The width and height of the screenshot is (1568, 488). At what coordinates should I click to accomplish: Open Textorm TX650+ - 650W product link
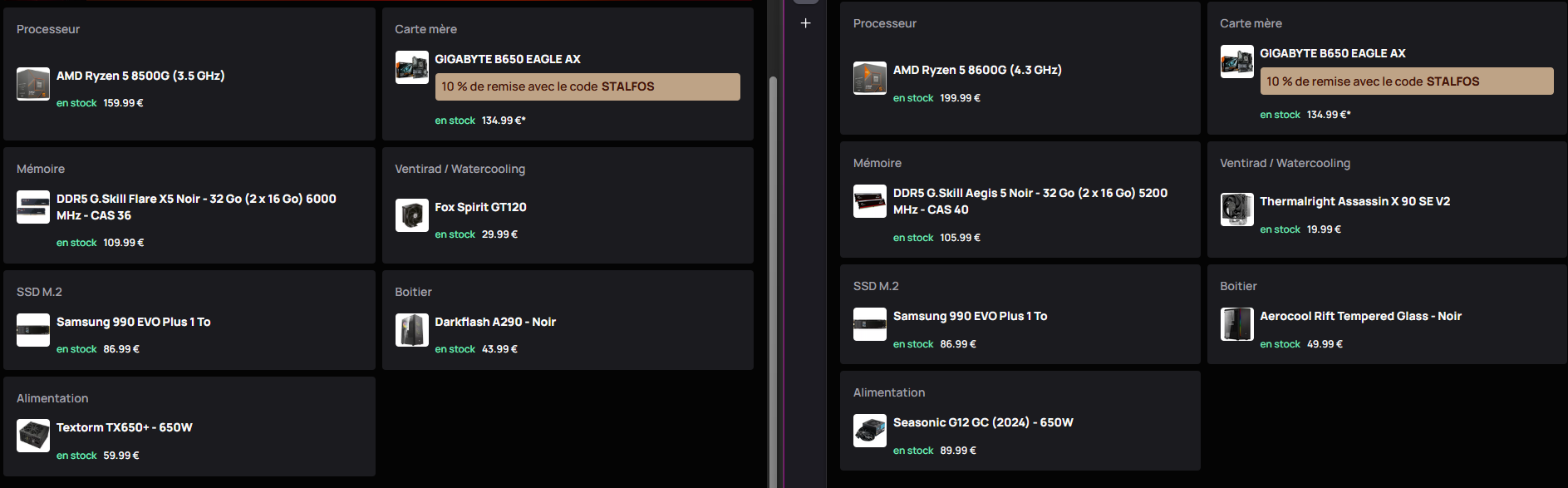pos(125,427)
